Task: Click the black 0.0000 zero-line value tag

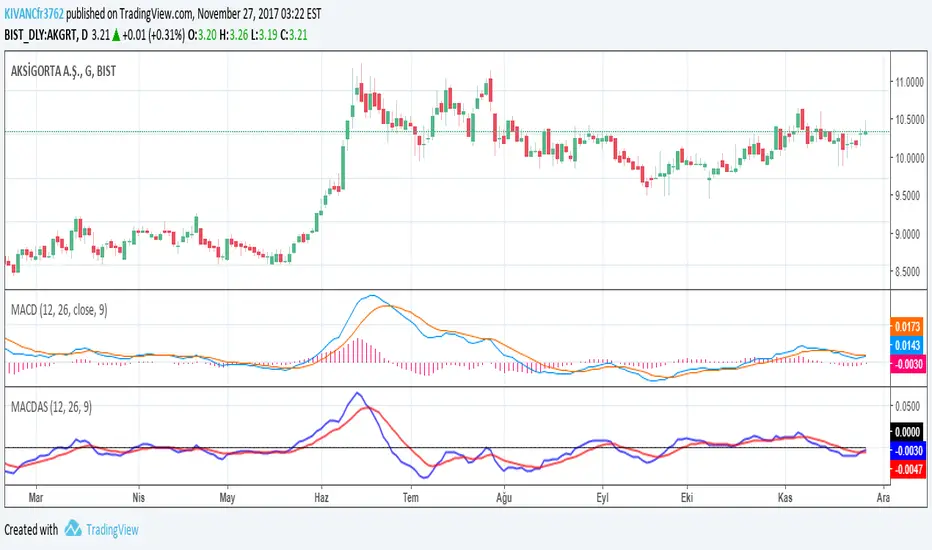Action: [910, 432]
